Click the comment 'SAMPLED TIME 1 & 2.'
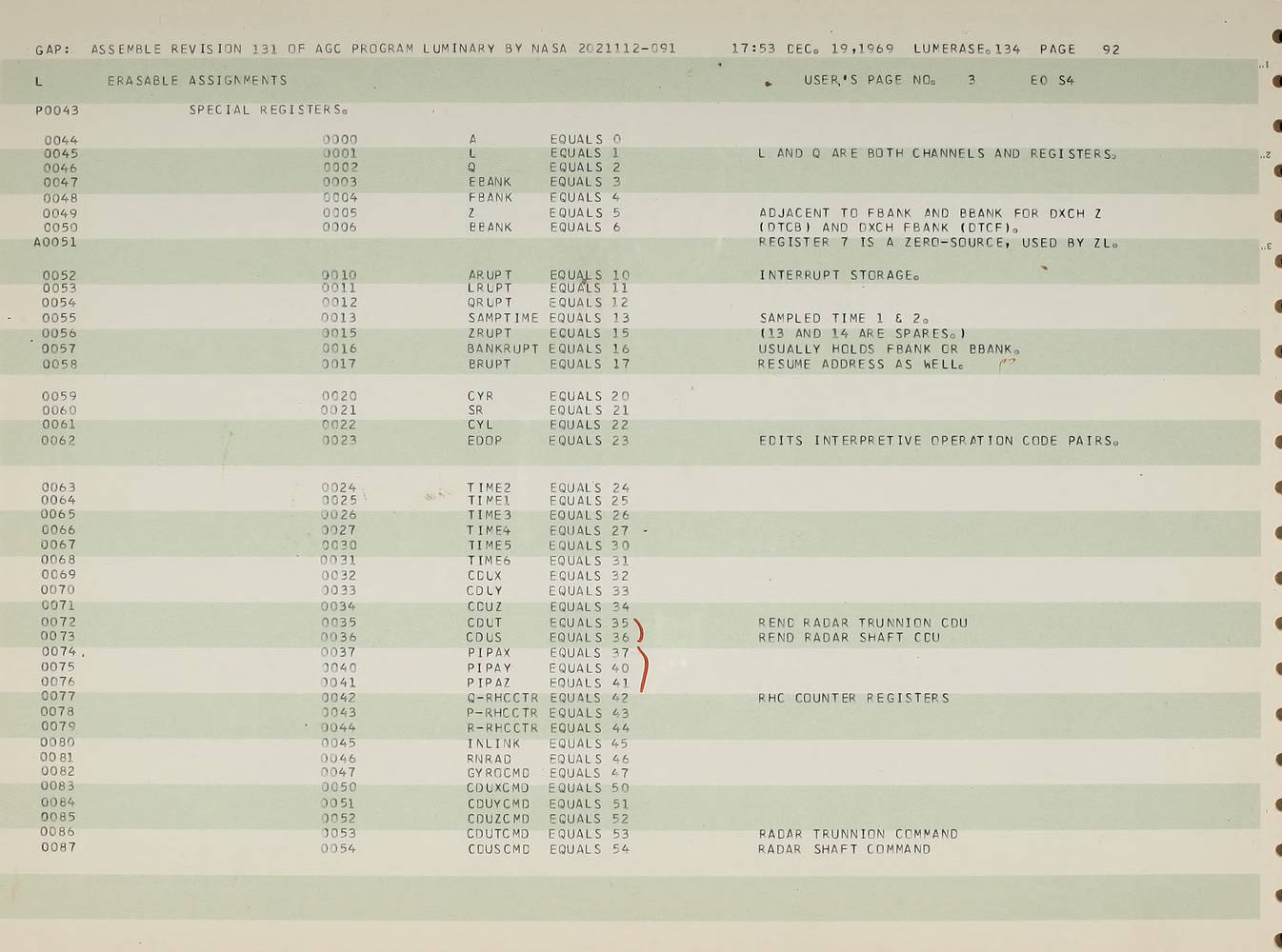Viewport: 1282px width, 952px height. click(844, 318)
